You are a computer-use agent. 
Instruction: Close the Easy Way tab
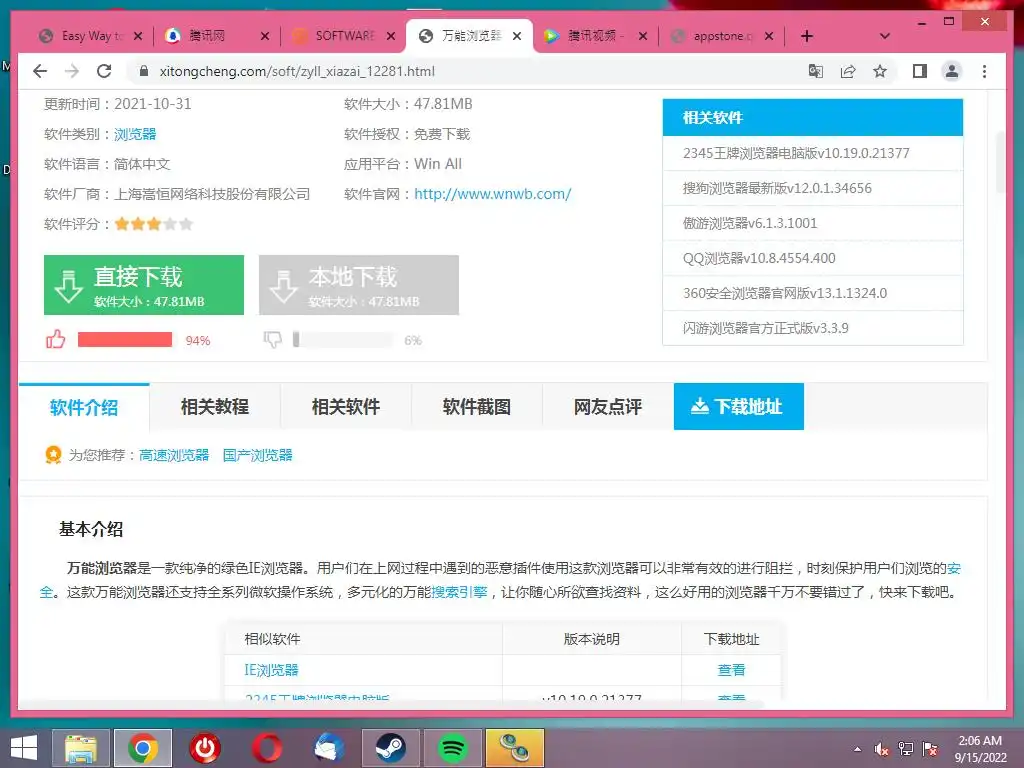tap(138, 36)
